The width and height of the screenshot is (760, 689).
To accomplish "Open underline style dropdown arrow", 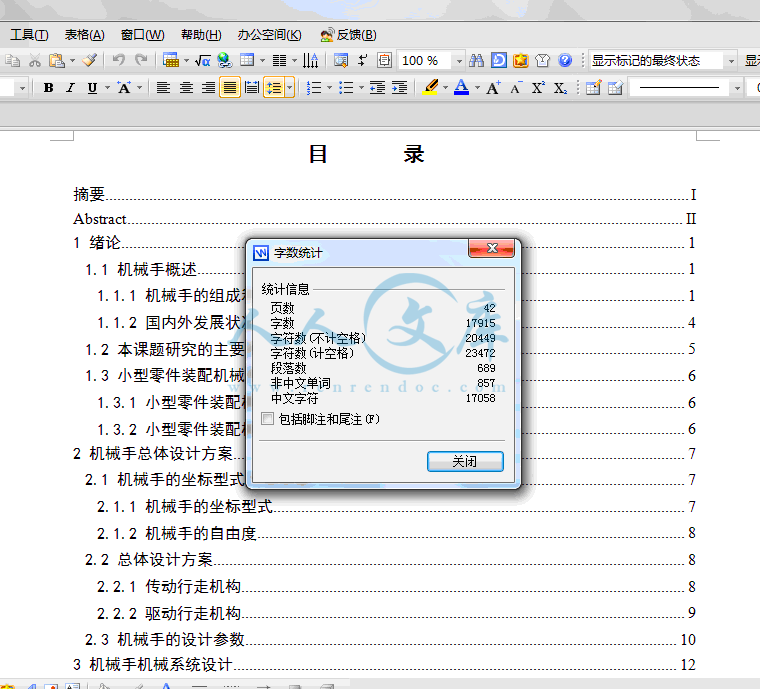I will (x=108, y=88).
